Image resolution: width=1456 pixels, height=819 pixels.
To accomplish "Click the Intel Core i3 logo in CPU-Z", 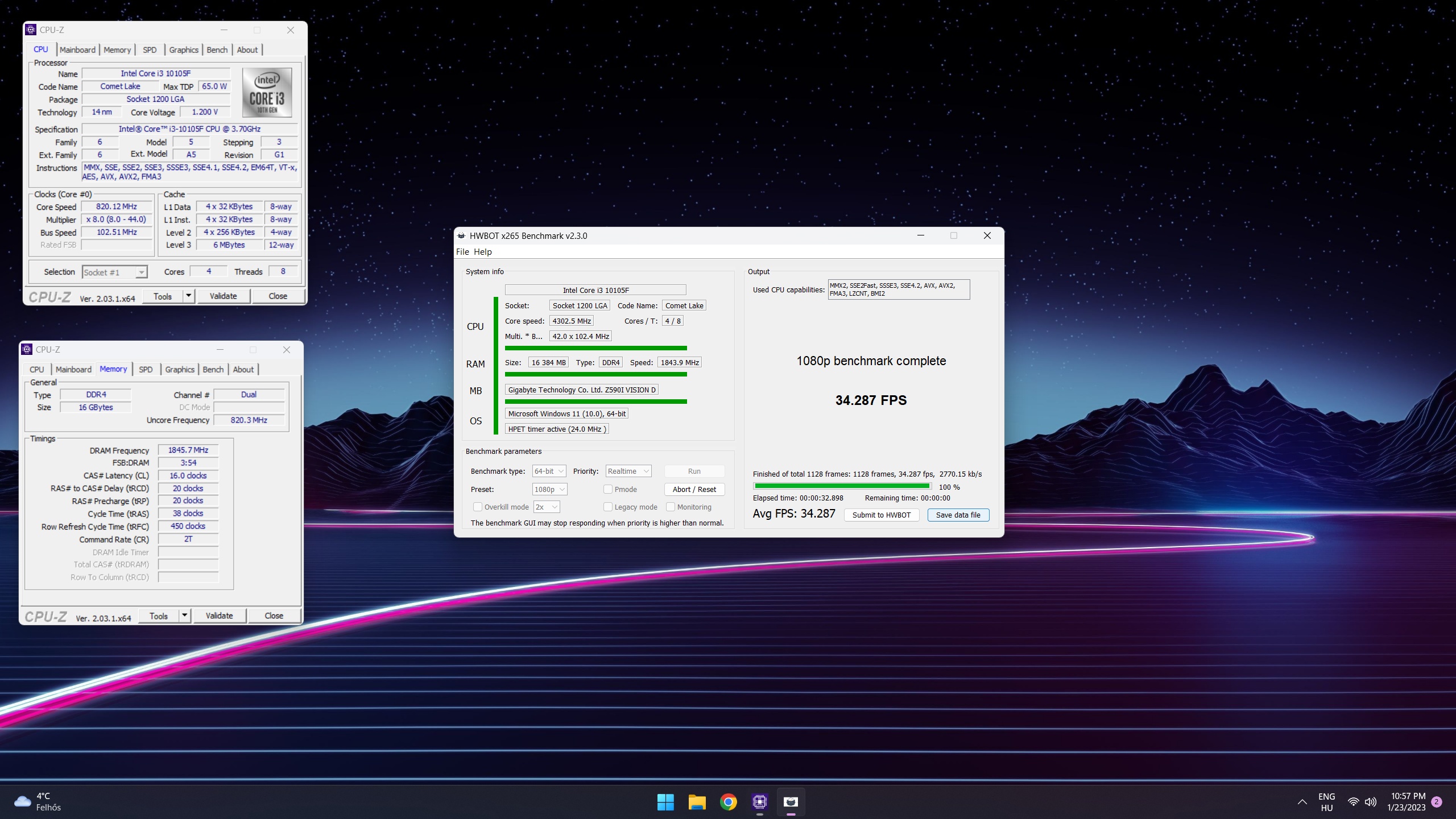I will [267, 93].
